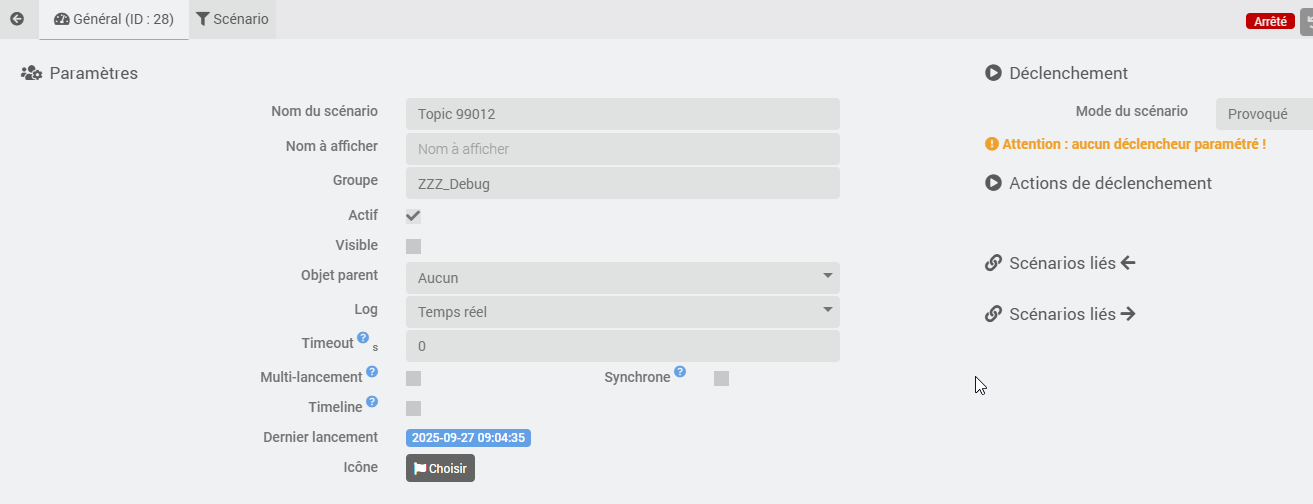Enable the Synchrone checkbox
The height and width of the screenshot is (504, 1313).
721,378
